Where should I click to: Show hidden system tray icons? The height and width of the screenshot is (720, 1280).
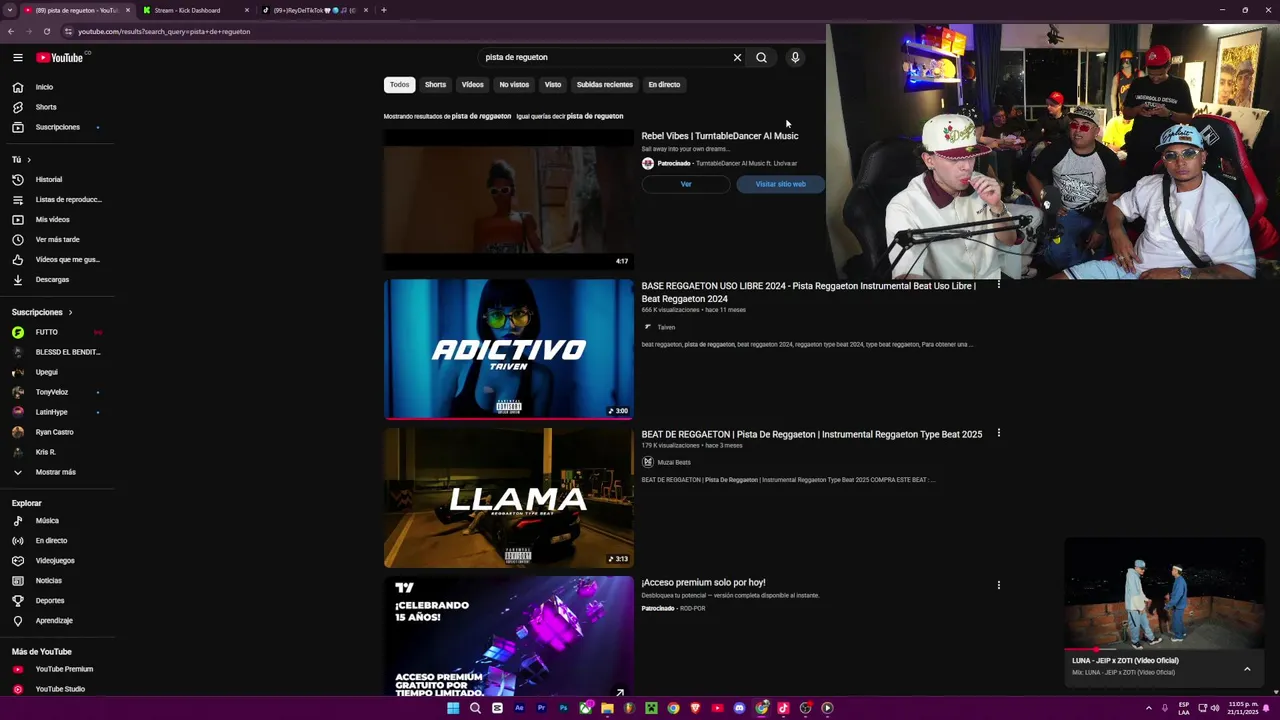1148,708
